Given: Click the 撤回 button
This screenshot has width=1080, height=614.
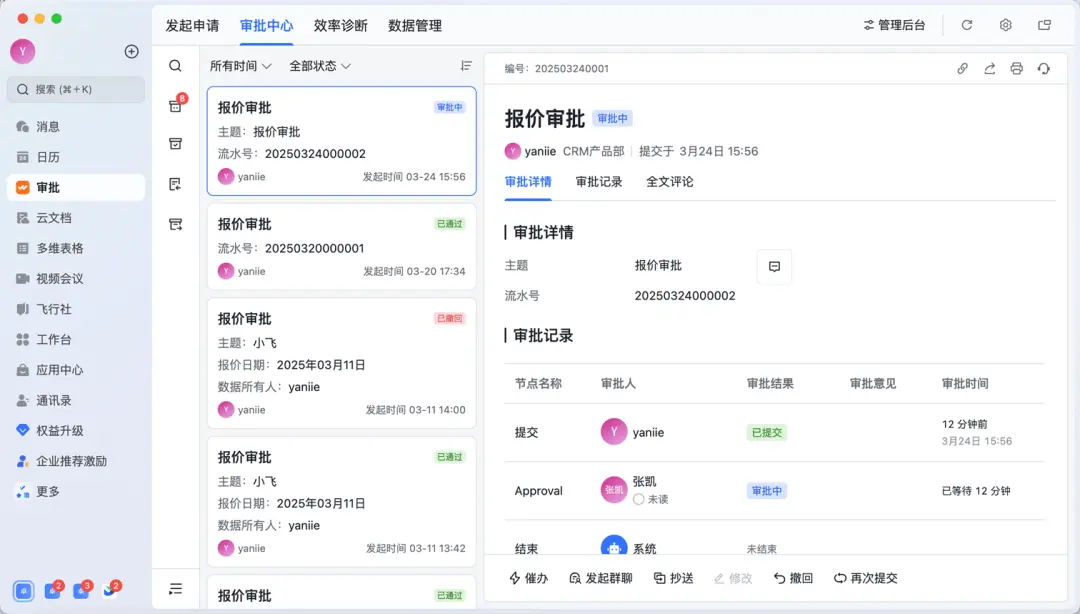Looking at the screenshot, I should coord(793,578).
